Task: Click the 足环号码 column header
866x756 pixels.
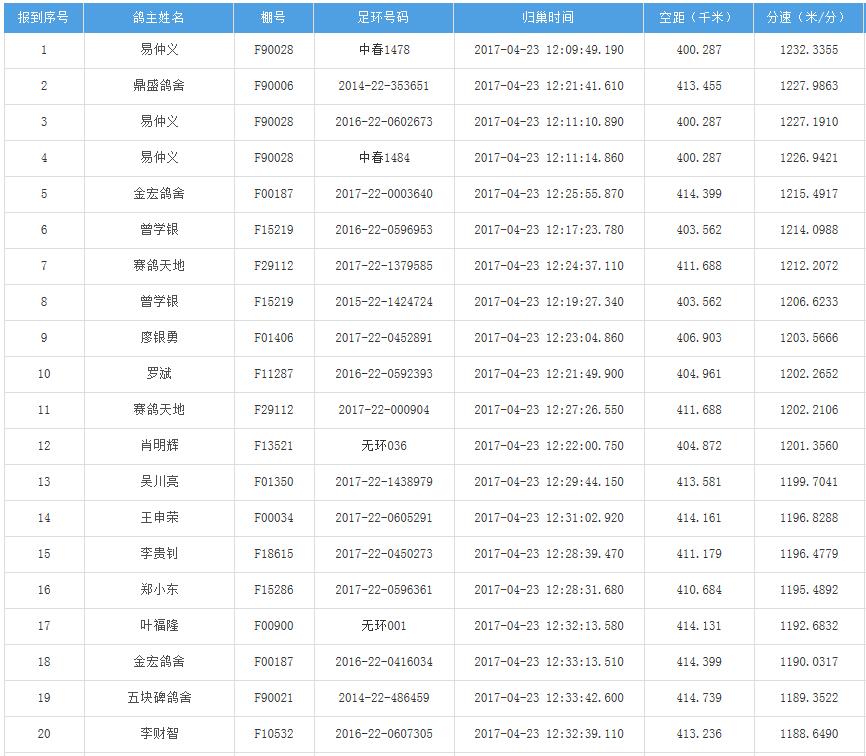Action: point(383,18)
